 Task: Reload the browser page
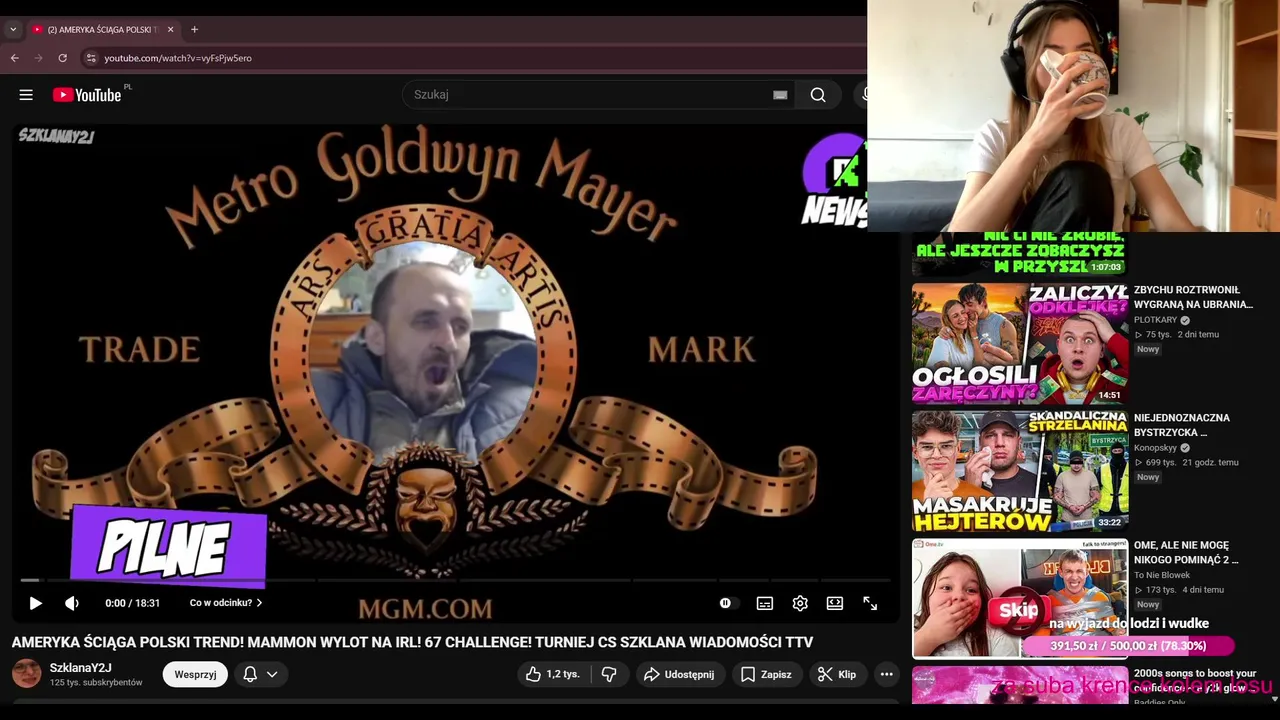click(x=62, y=58)
